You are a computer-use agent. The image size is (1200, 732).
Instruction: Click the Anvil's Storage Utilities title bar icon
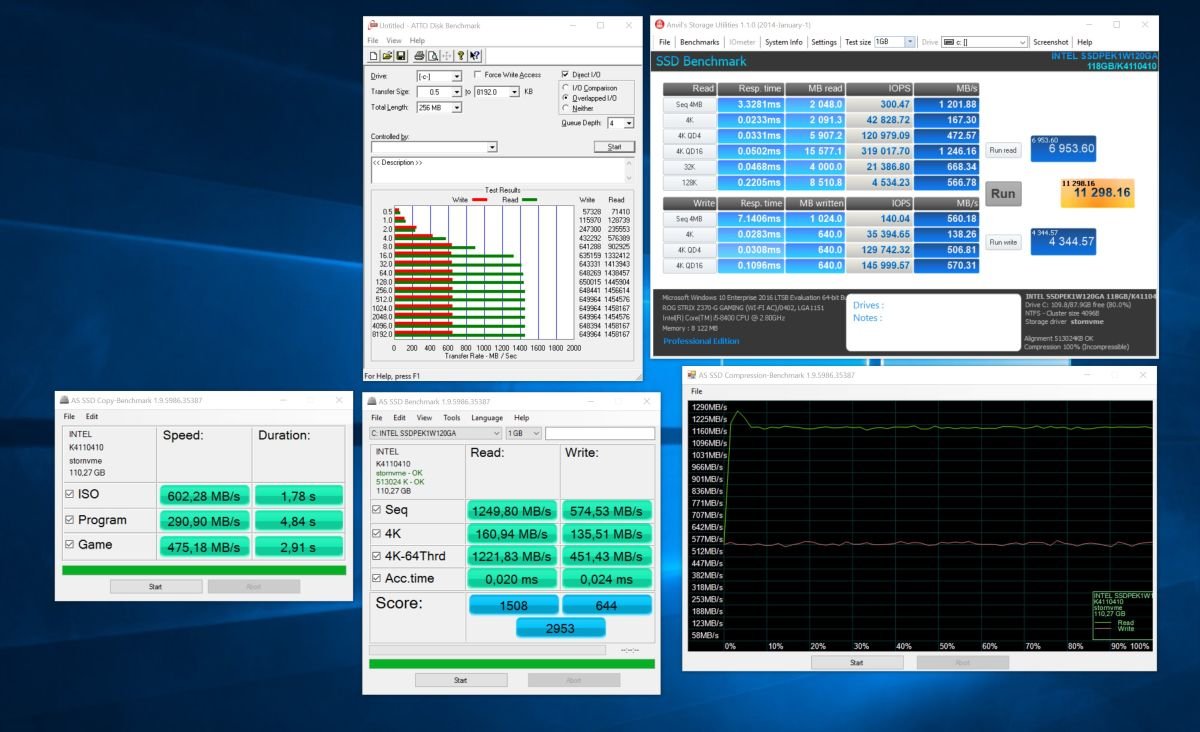pos(659,24)
